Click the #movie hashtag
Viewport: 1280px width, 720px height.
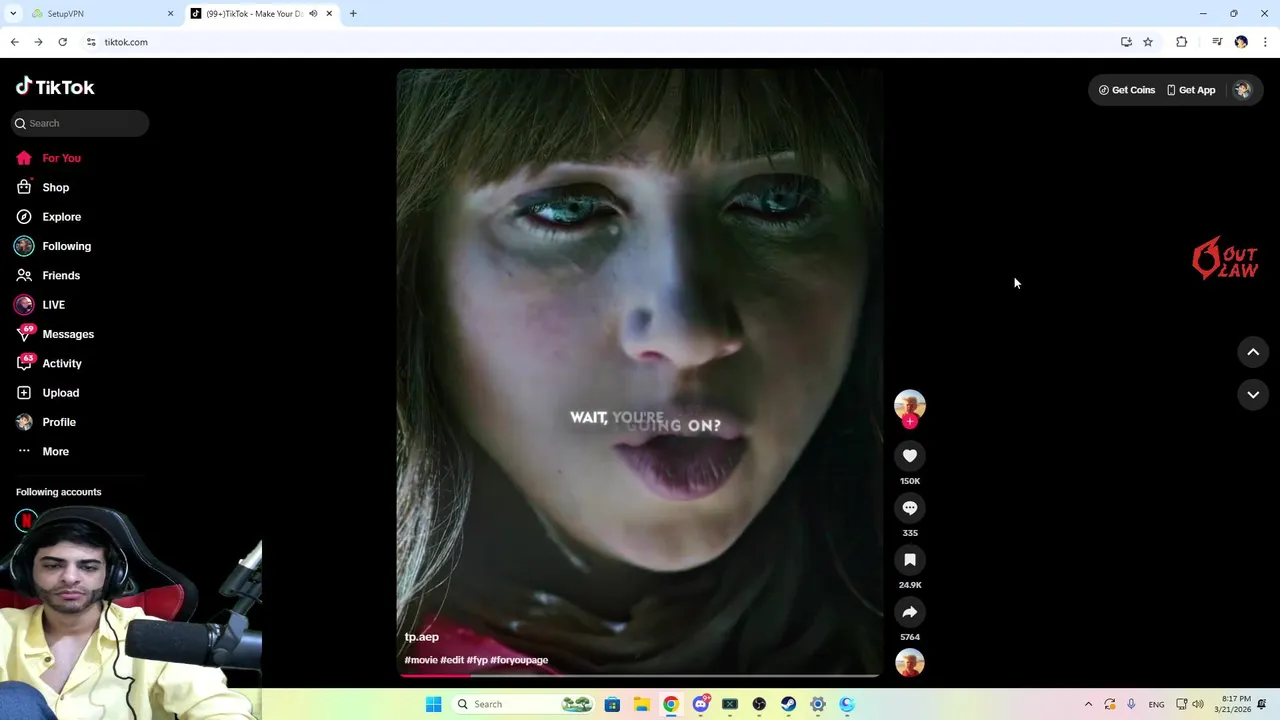421,660
